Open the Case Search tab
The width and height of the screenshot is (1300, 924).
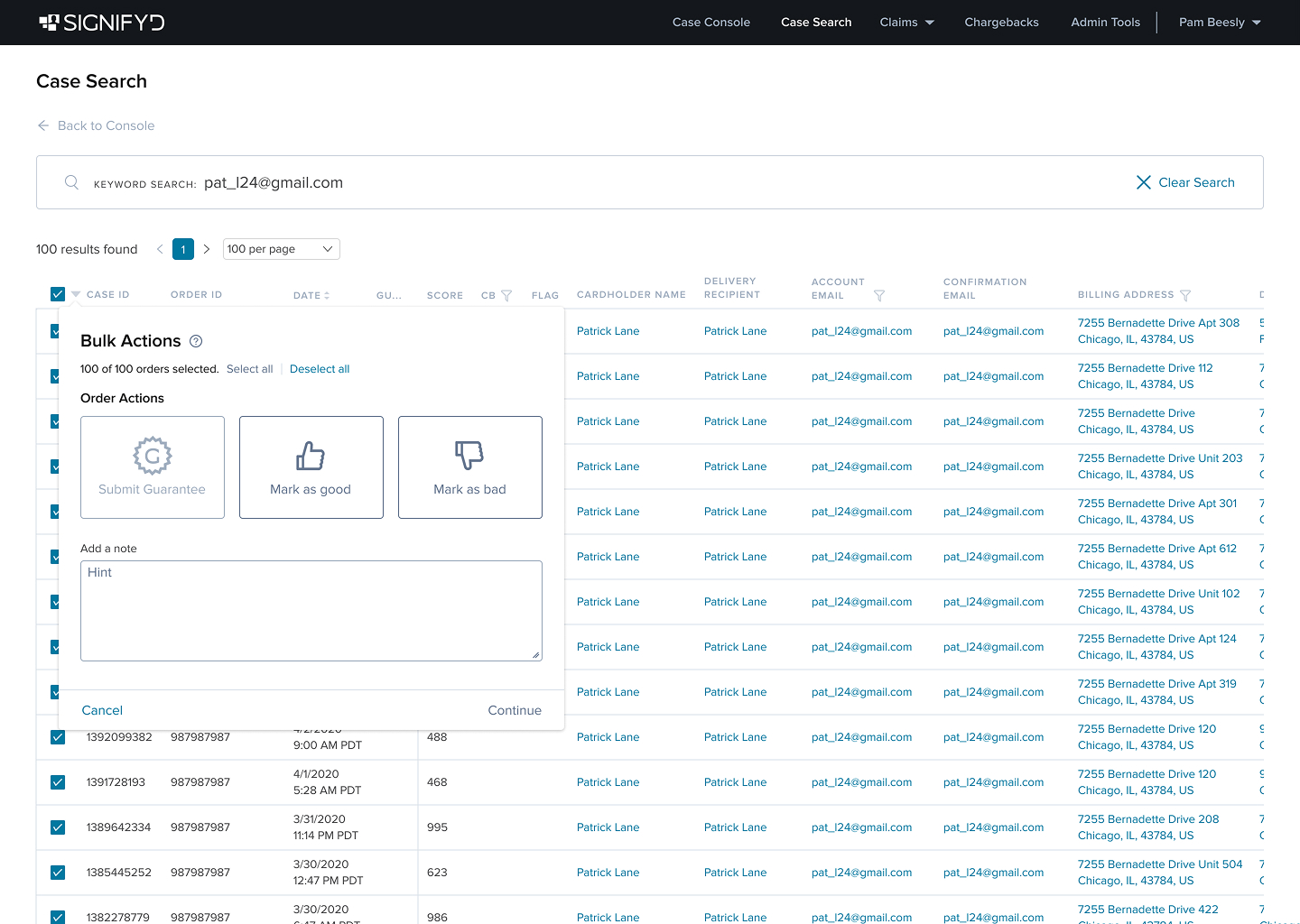816,23
